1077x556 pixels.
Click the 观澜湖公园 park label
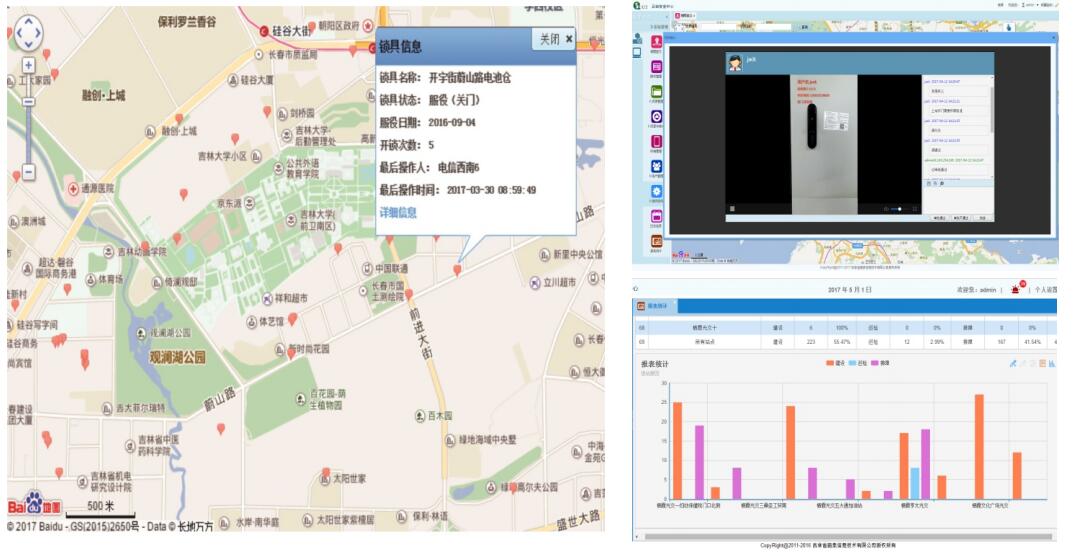point(177,357)
